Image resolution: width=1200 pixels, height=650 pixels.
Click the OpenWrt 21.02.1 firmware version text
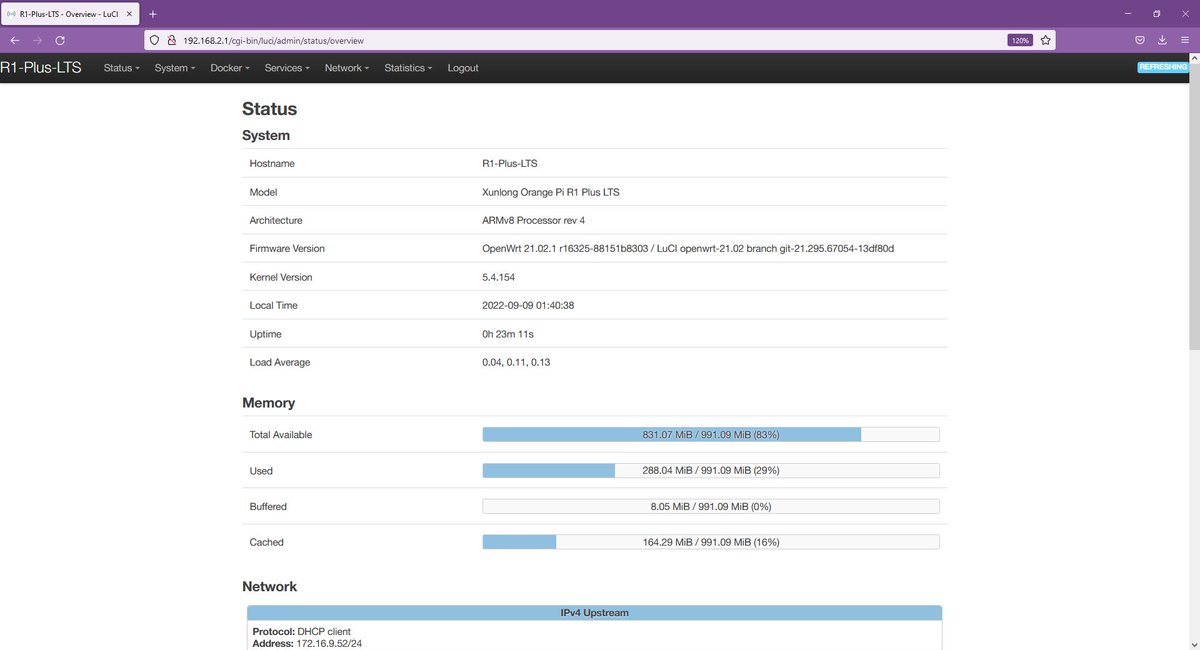click(688, 248)
